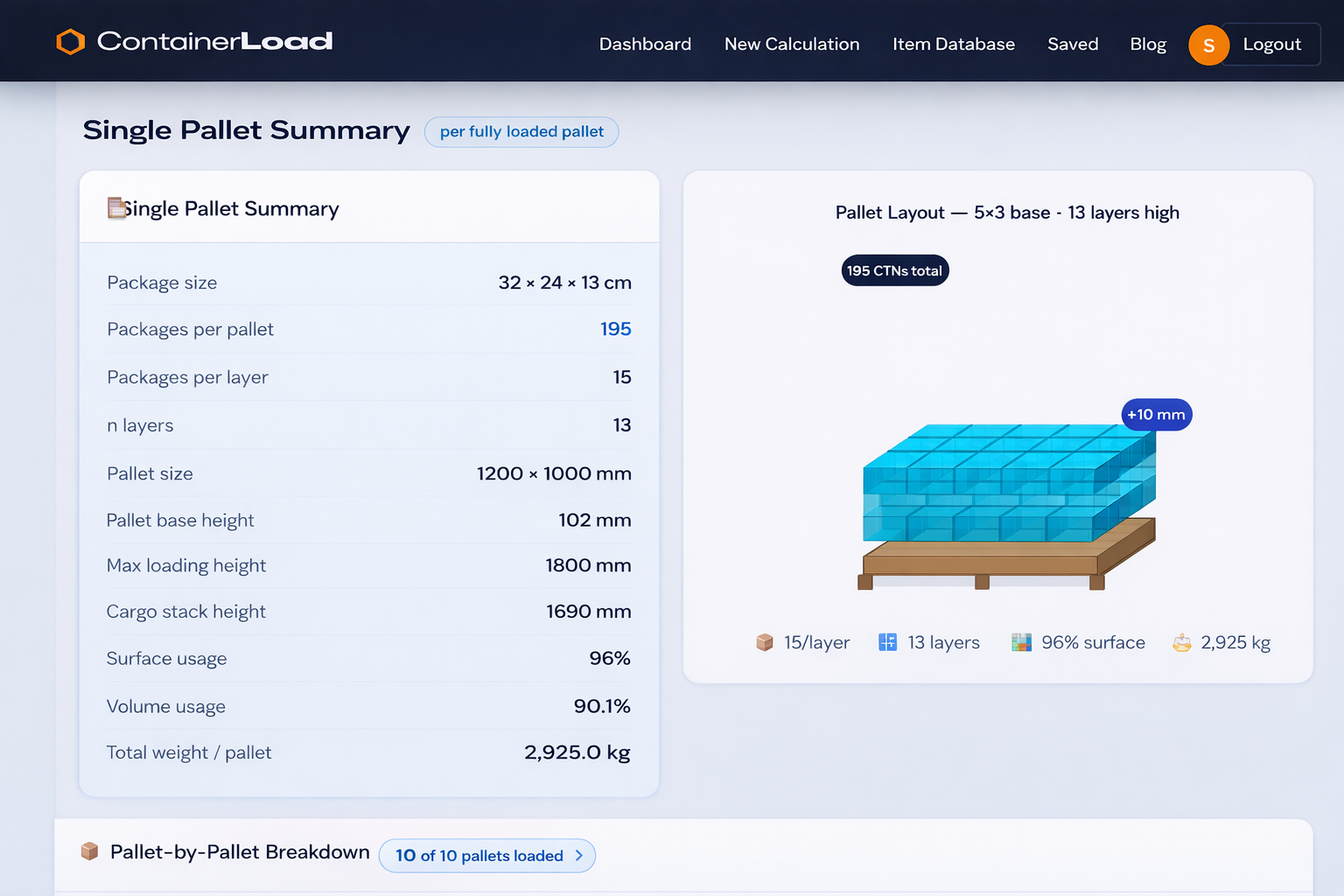The height and width of the screenshot is (896, 1344).
Task: Click the Logout button
Action: click(x=1271, y=44)
